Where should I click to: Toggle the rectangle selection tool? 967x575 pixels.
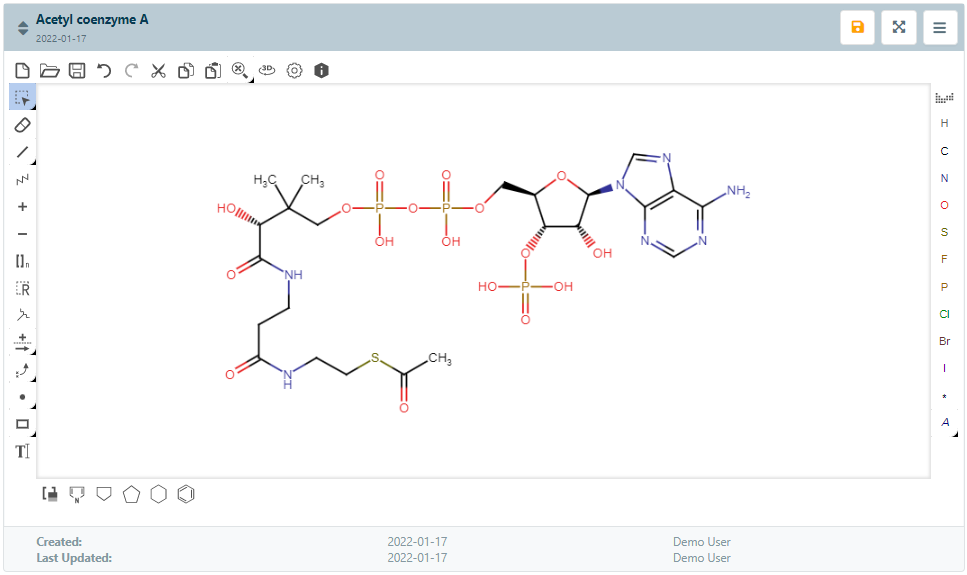[23, 98]
